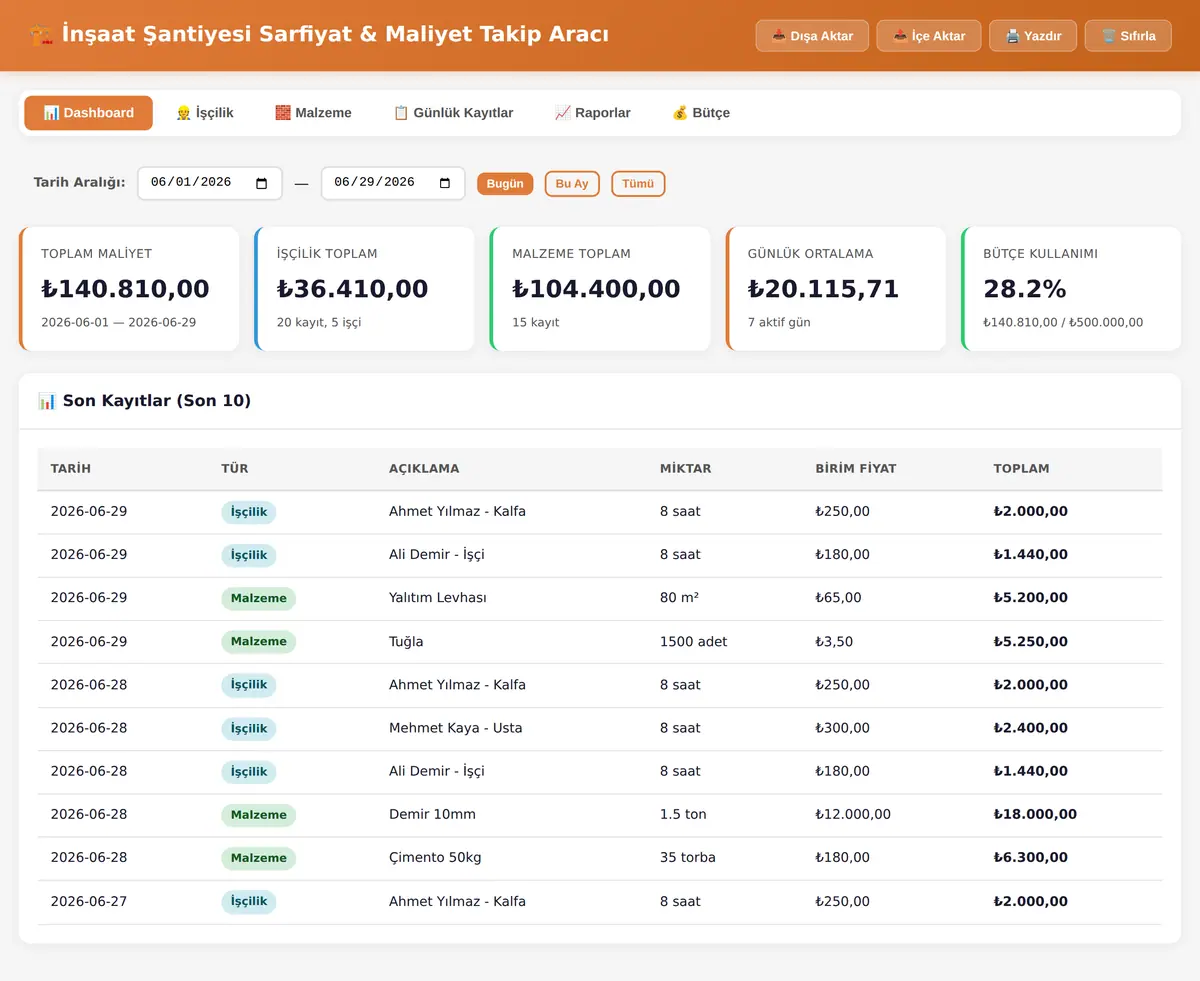The image size is (1200, 981).
Task: Apply the Bu Ay date filter
Action: tap(572, 184)
